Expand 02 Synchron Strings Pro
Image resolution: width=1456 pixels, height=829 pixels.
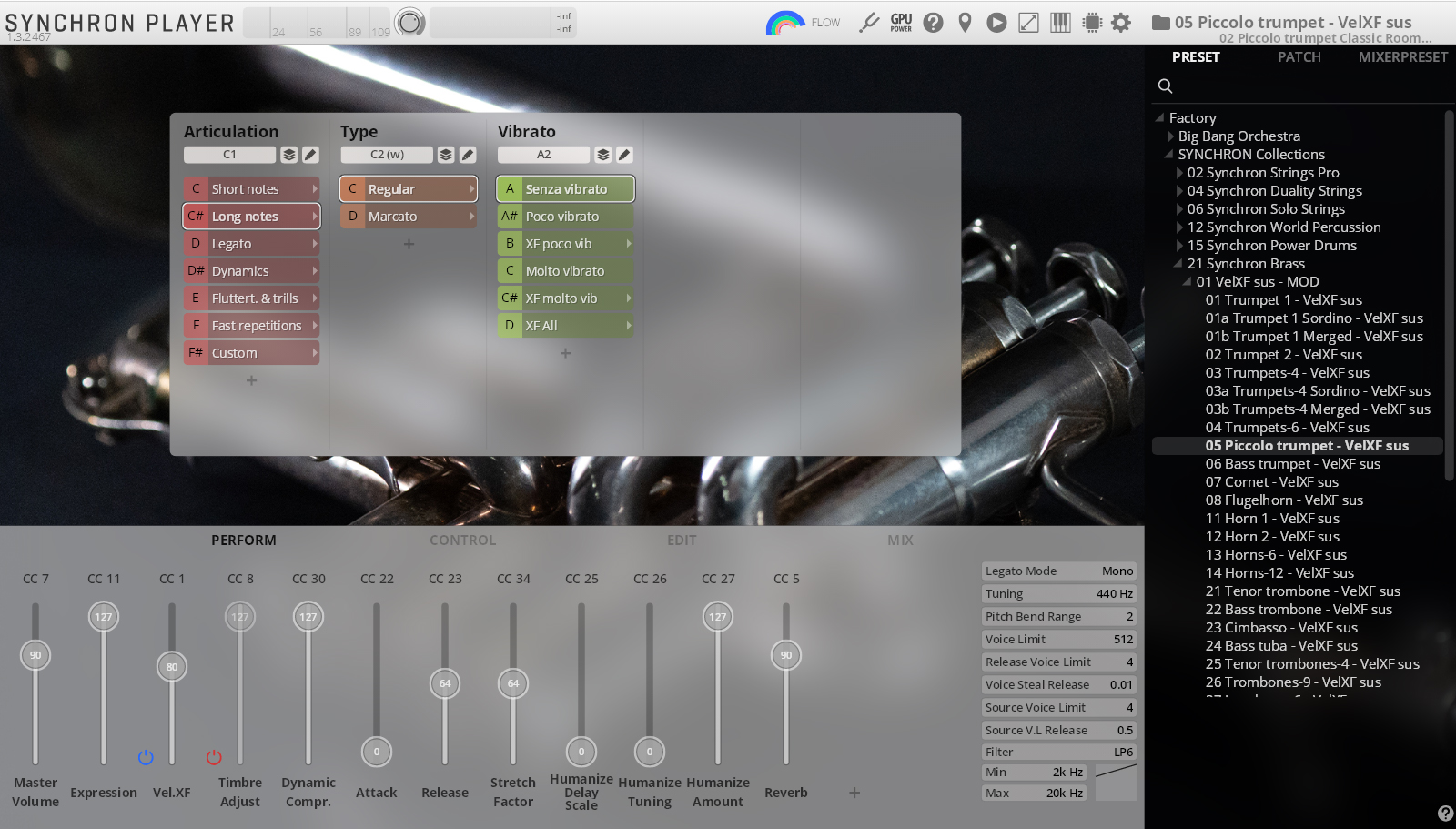(x=1179, y=173)
